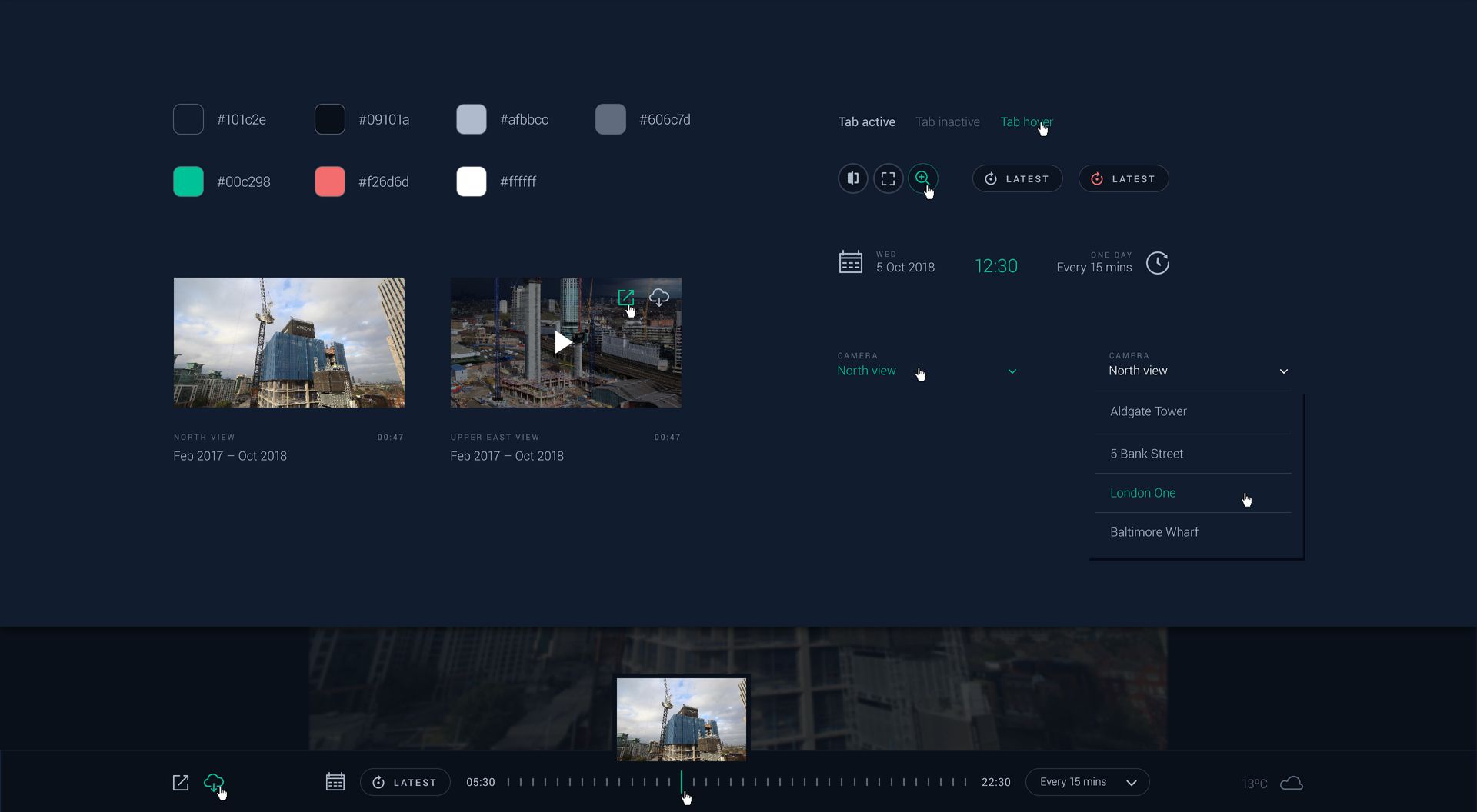Collapse the open white North view camera dropdown
Image resolution: width=1477 pixels, height=812 pixels.
tap(1282, 371)
